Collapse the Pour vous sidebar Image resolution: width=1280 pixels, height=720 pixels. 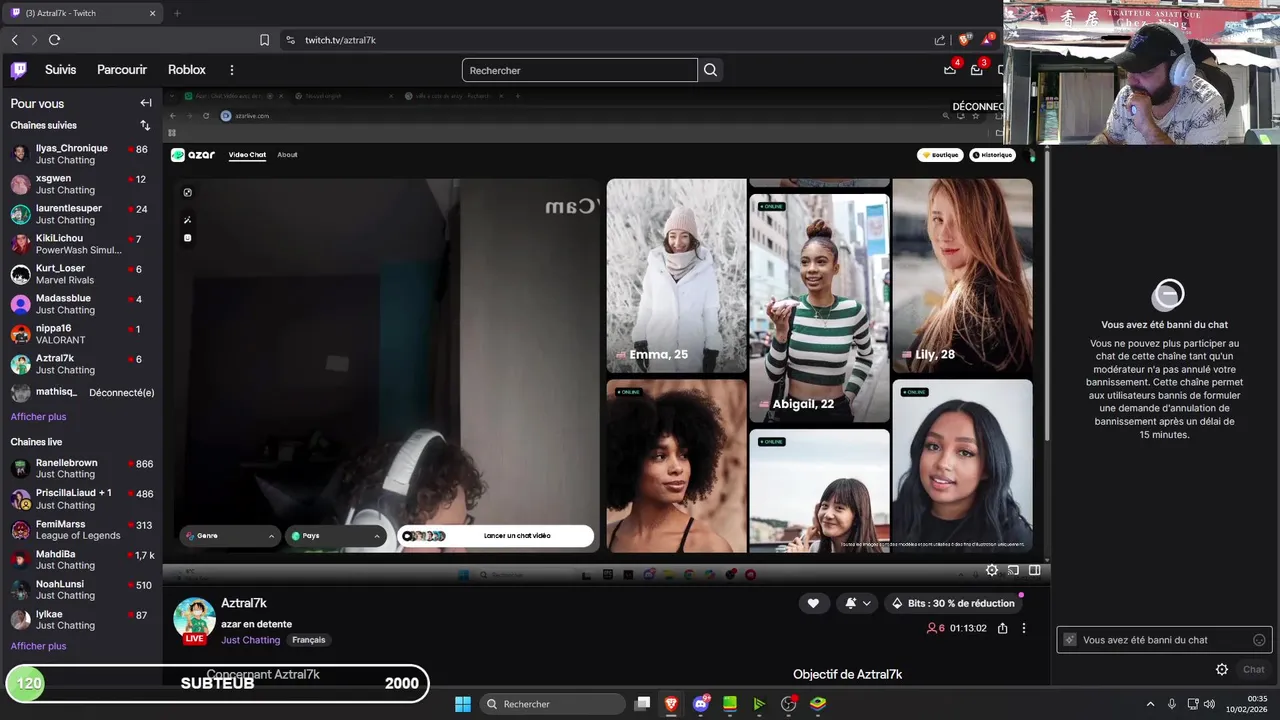point(146,103)
